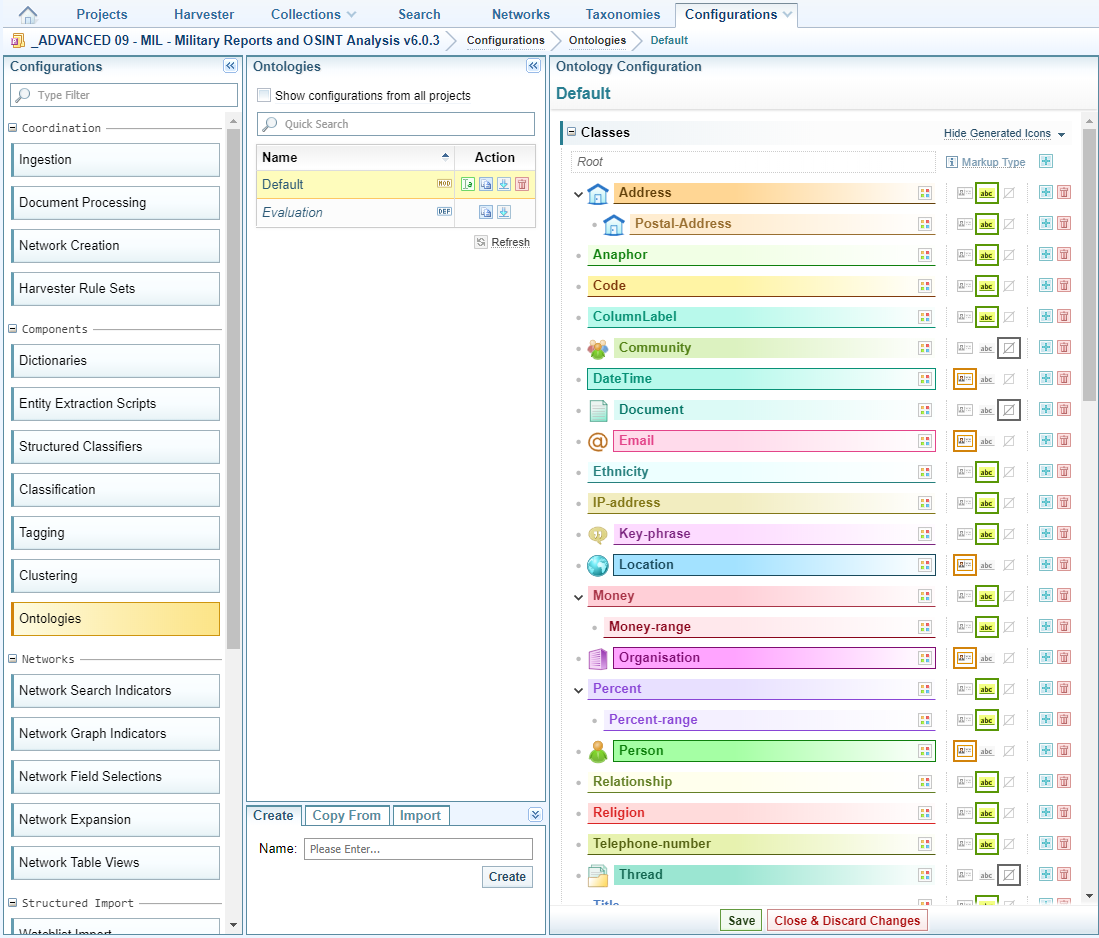Image resolution: width=1099 pixels, height=938 pixels.
Task: Enable Show configurations from all projects checkbox
Action: [x=264, y=96]
